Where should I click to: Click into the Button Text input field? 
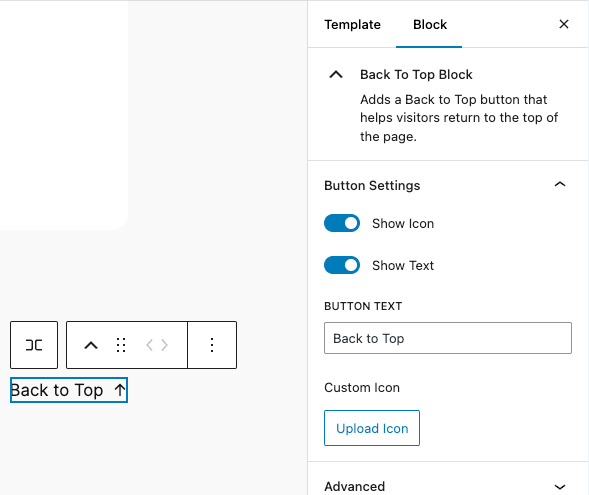[448, 338]
